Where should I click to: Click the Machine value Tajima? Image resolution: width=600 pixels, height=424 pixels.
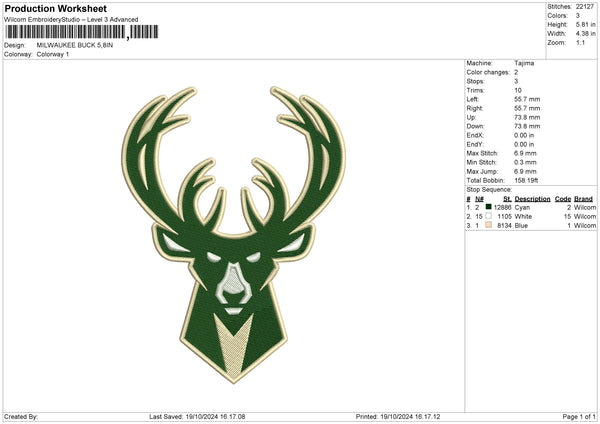[524, 63]
